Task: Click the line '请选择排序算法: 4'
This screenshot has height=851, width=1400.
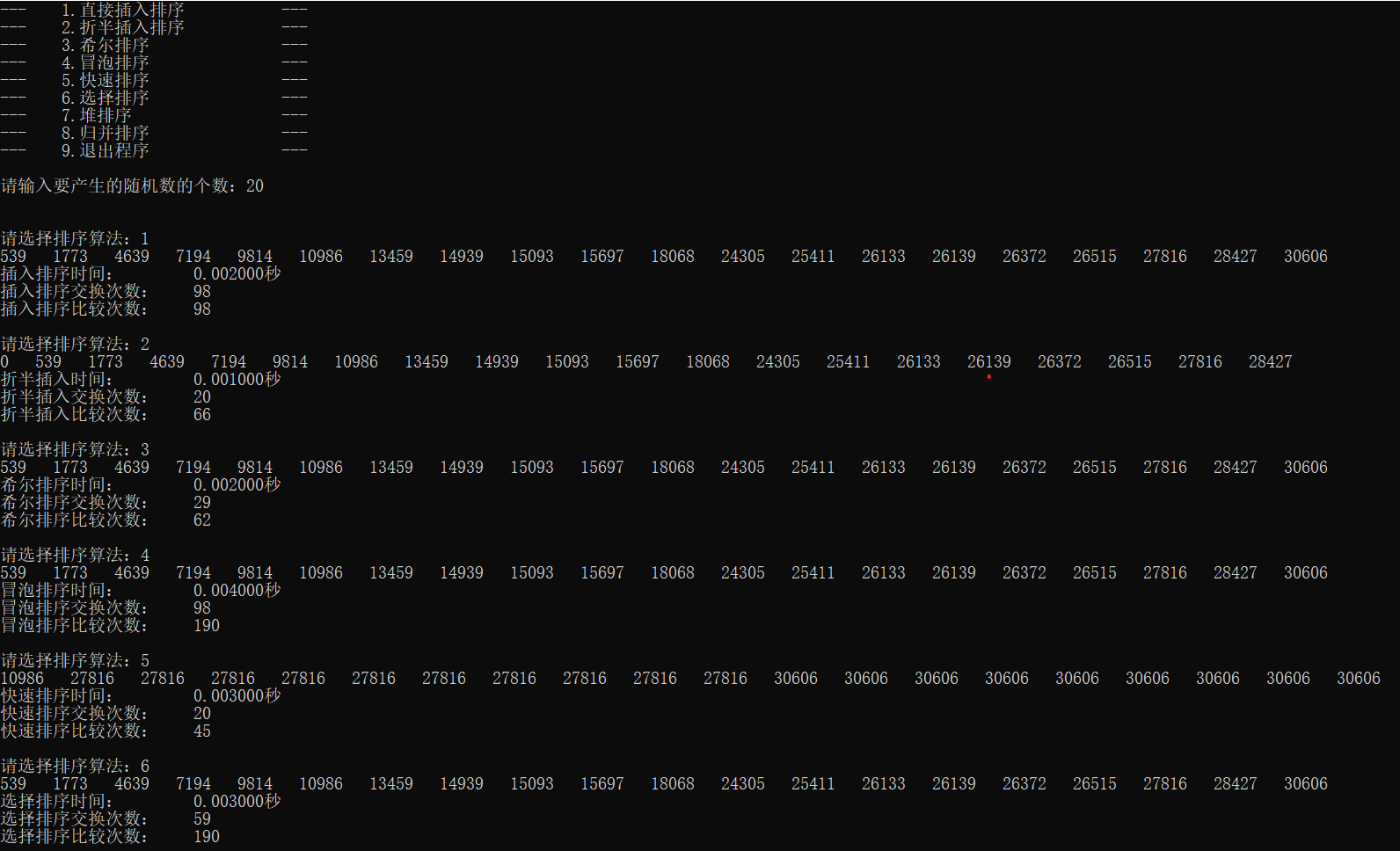Action: click(x=75, y=555)
